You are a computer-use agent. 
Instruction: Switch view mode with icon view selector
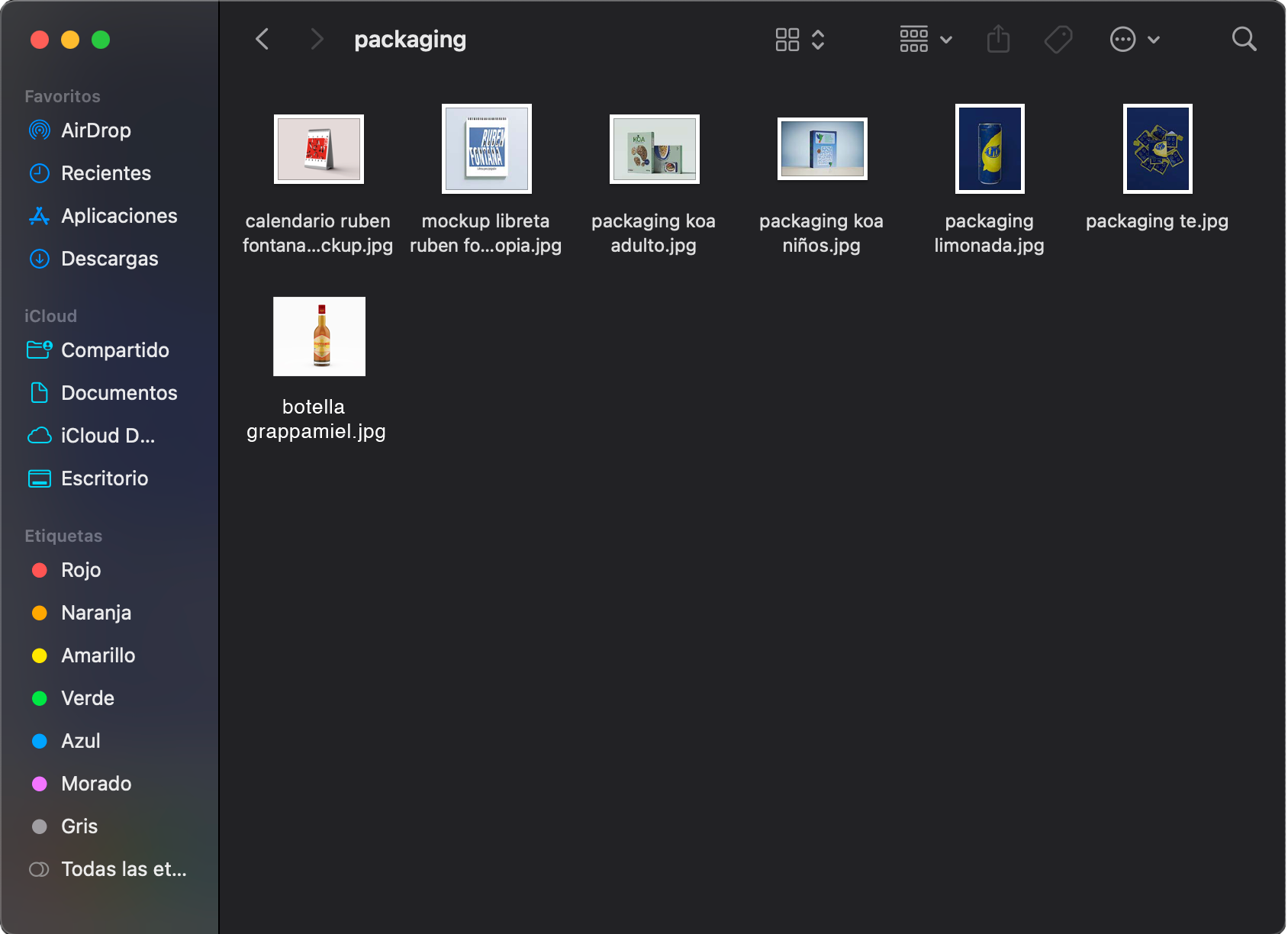[x=800, y=39]
